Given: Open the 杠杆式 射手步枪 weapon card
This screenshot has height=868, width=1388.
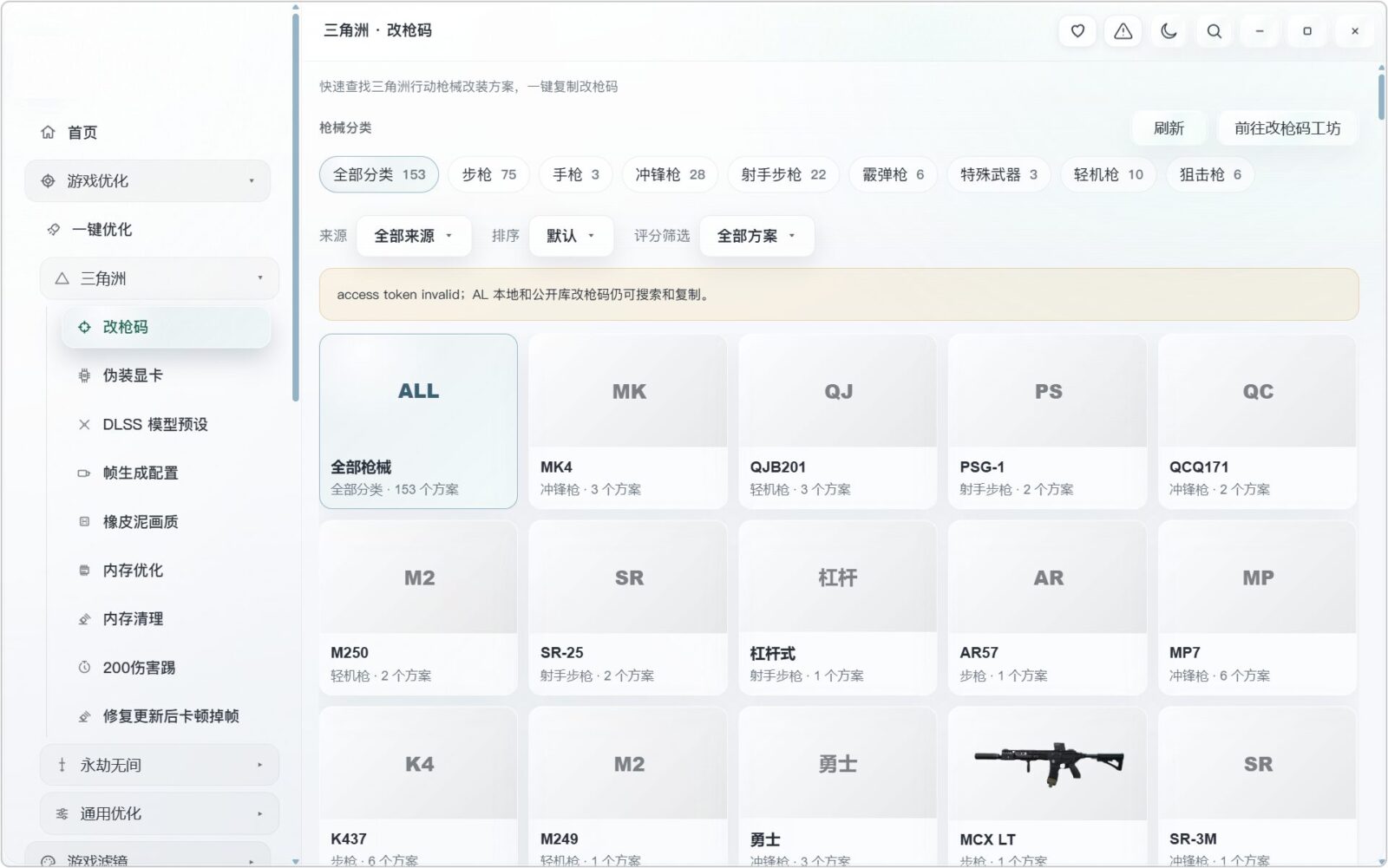Looking at the screenshot, I should pos(838,608).
